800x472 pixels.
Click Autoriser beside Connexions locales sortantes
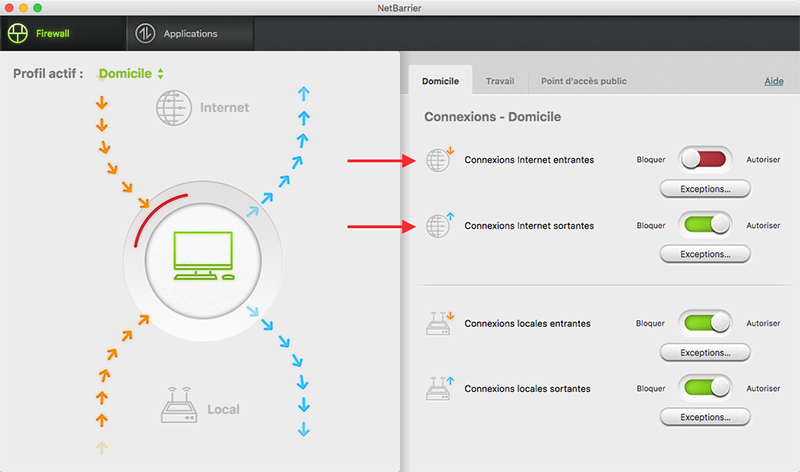(763, 389)
